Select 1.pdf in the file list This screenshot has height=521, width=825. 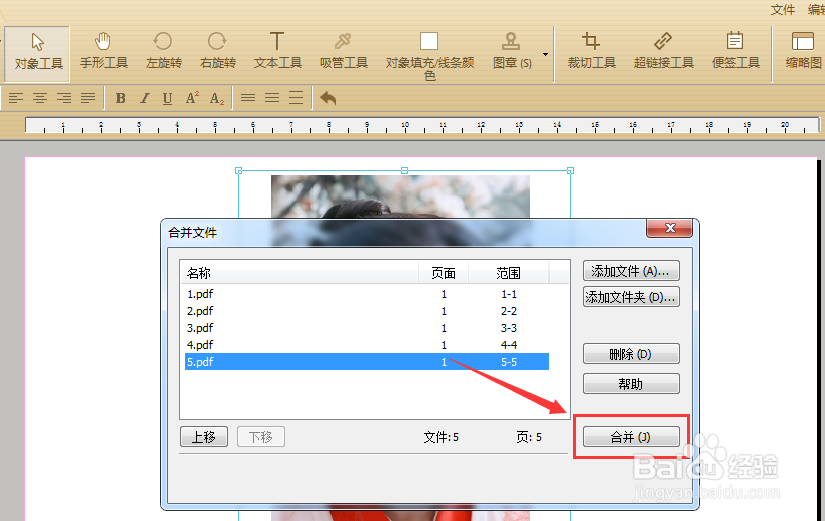[367, 294]
